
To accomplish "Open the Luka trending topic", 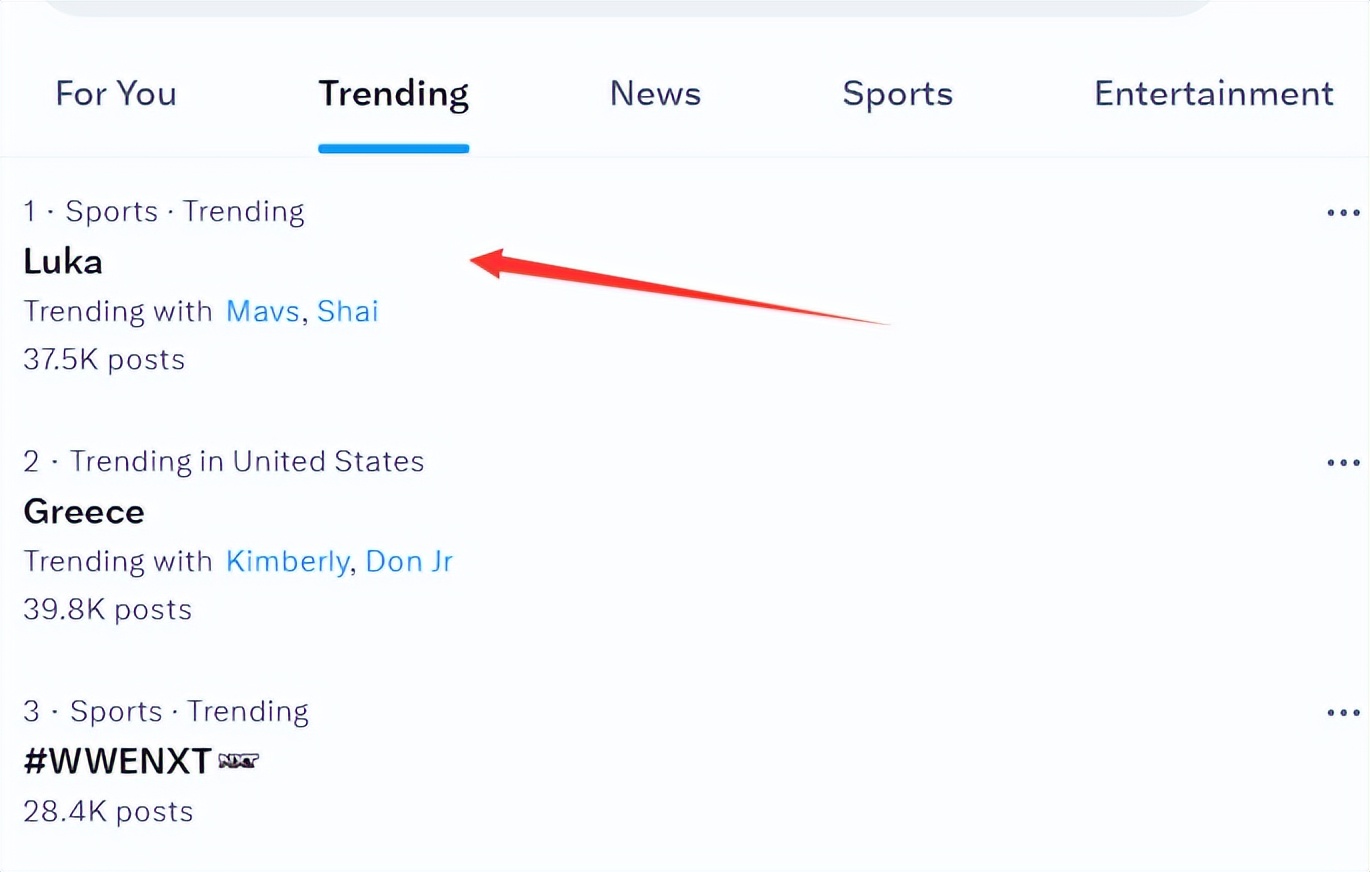I will point(63,262).
